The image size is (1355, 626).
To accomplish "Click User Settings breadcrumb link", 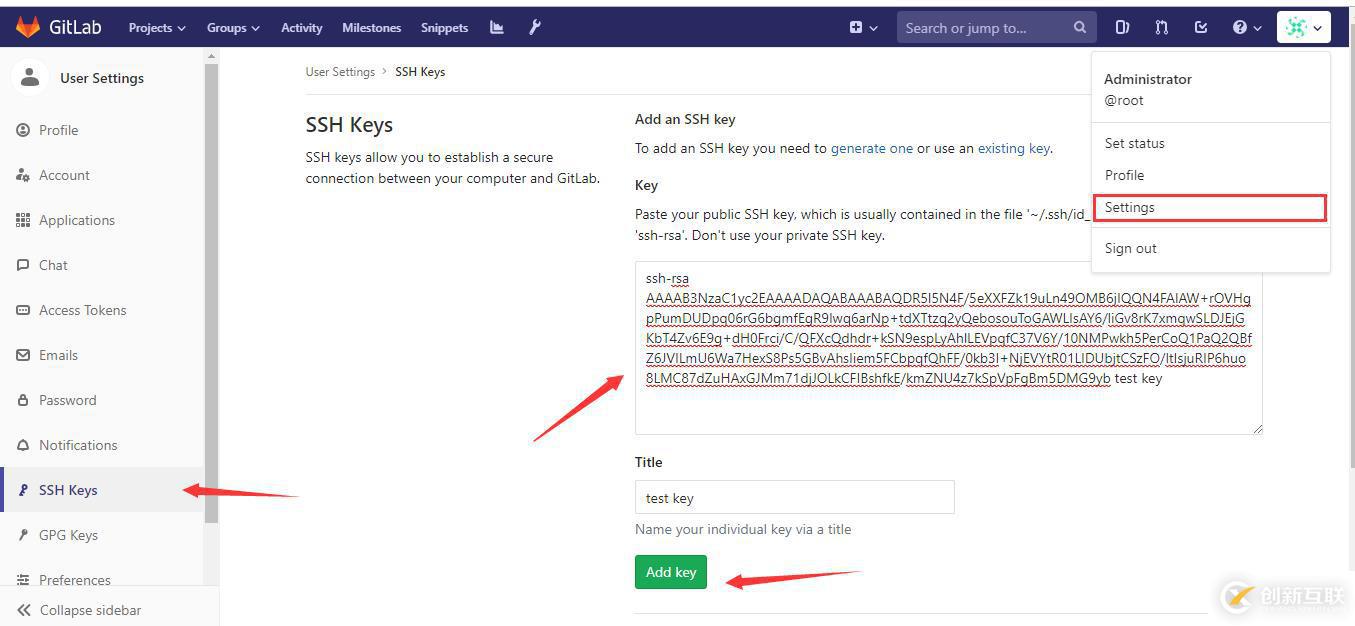I will (340, 72).
